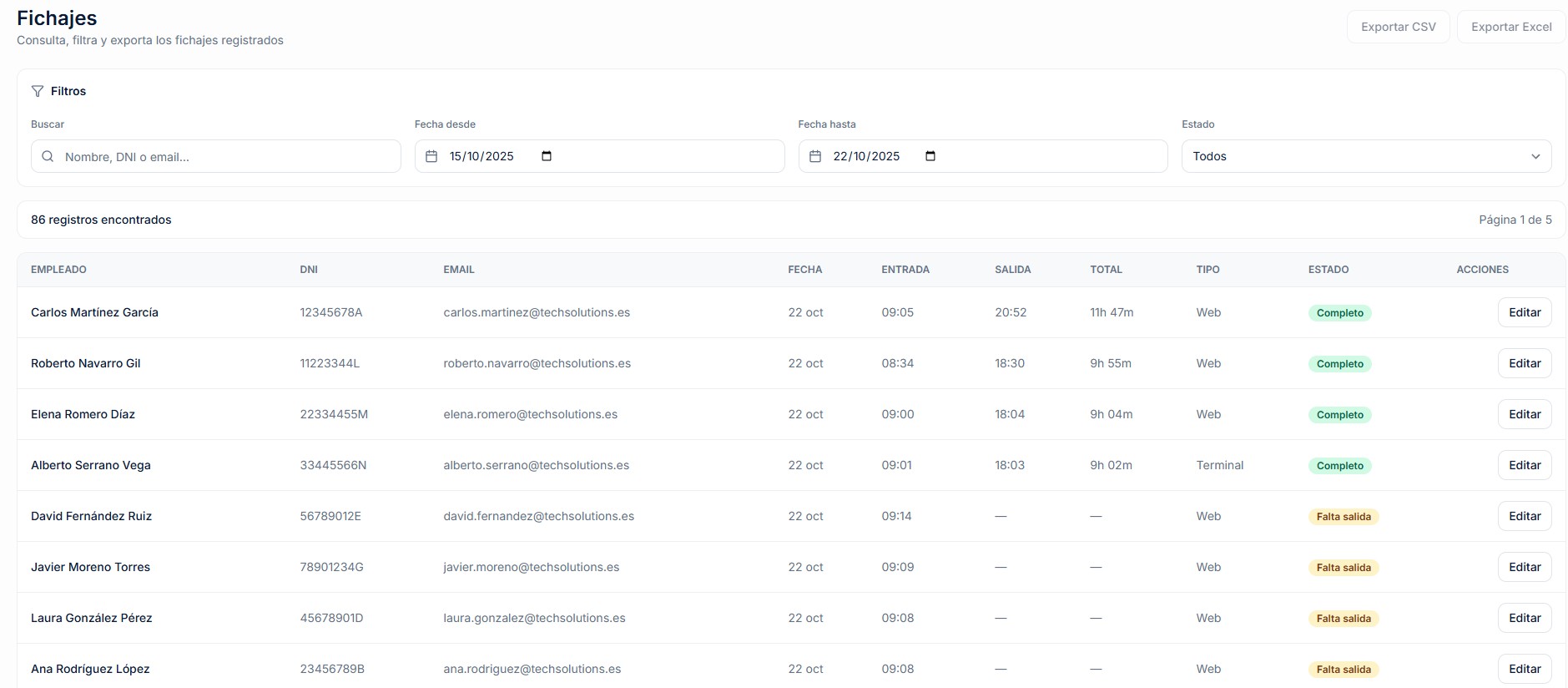Viewport: 1568px width, 688px height.
Task: Select laura.gonzalez@techsolutions.es email cell
Action: (534, 618)
